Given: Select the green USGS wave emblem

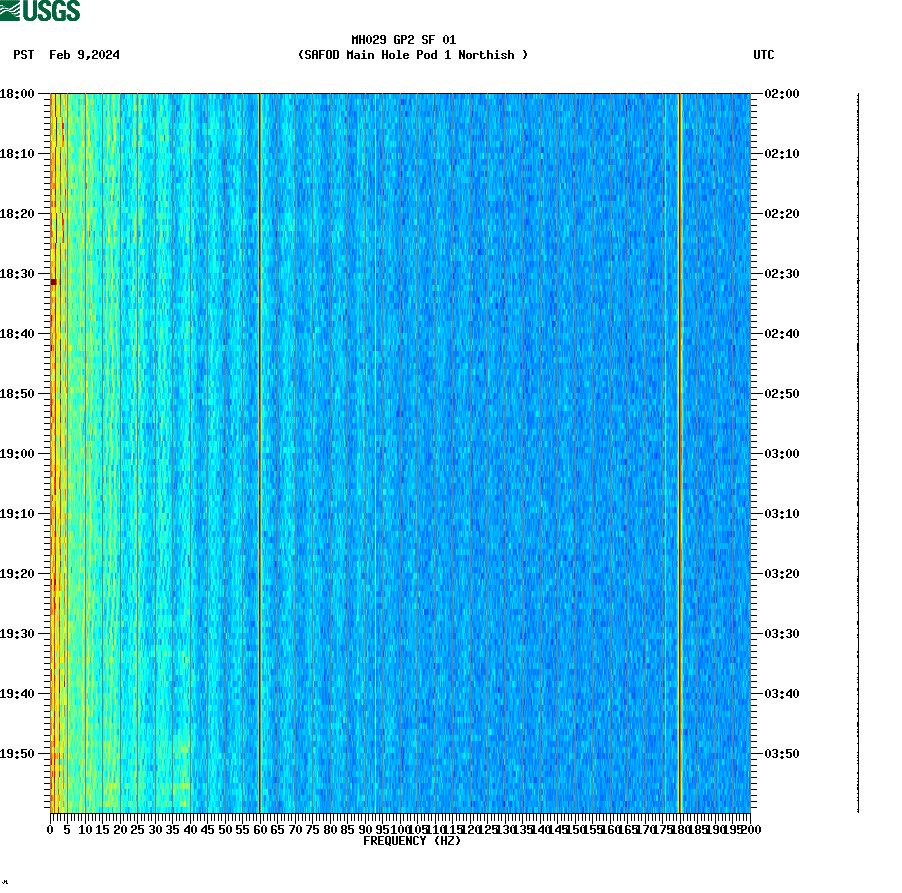Looking at the screenshot, I should point(10,10).
